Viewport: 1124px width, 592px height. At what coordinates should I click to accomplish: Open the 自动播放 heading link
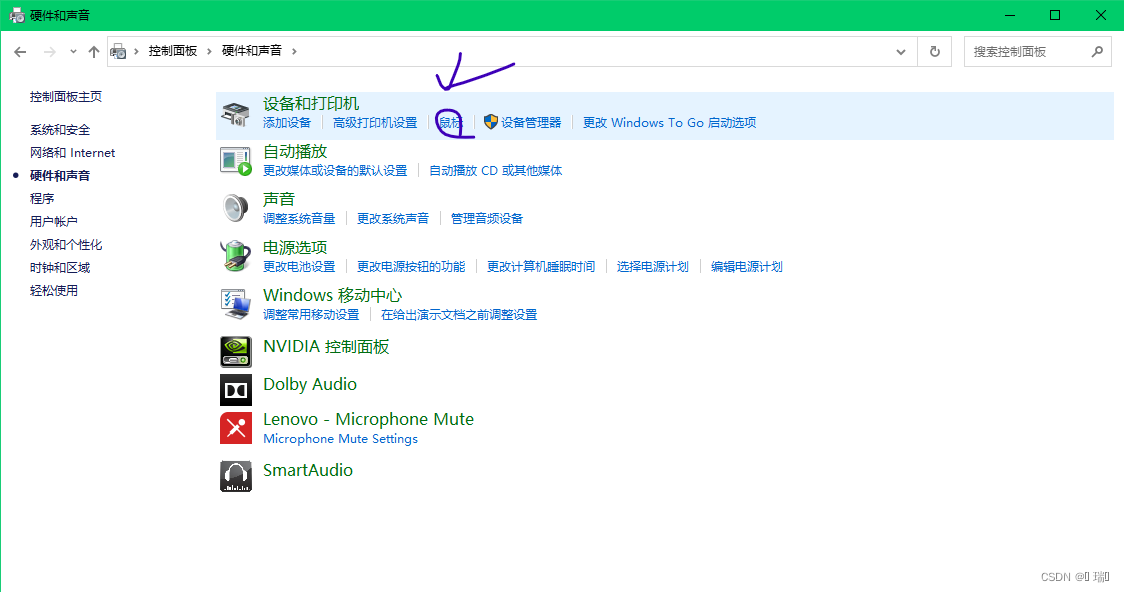295,152
